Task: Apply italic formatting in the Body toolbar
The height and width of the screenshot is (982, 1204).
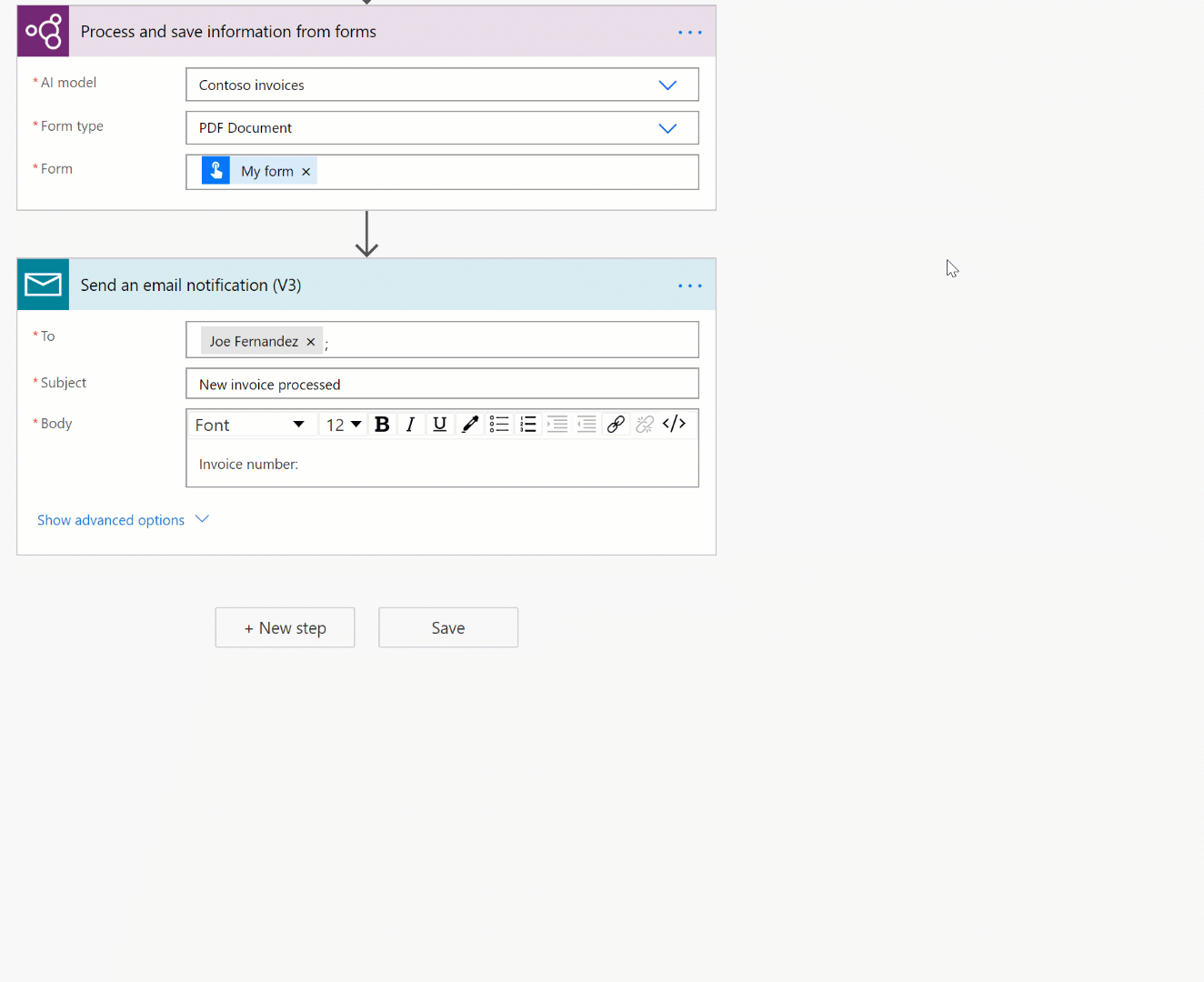Action: pos(410,424)
